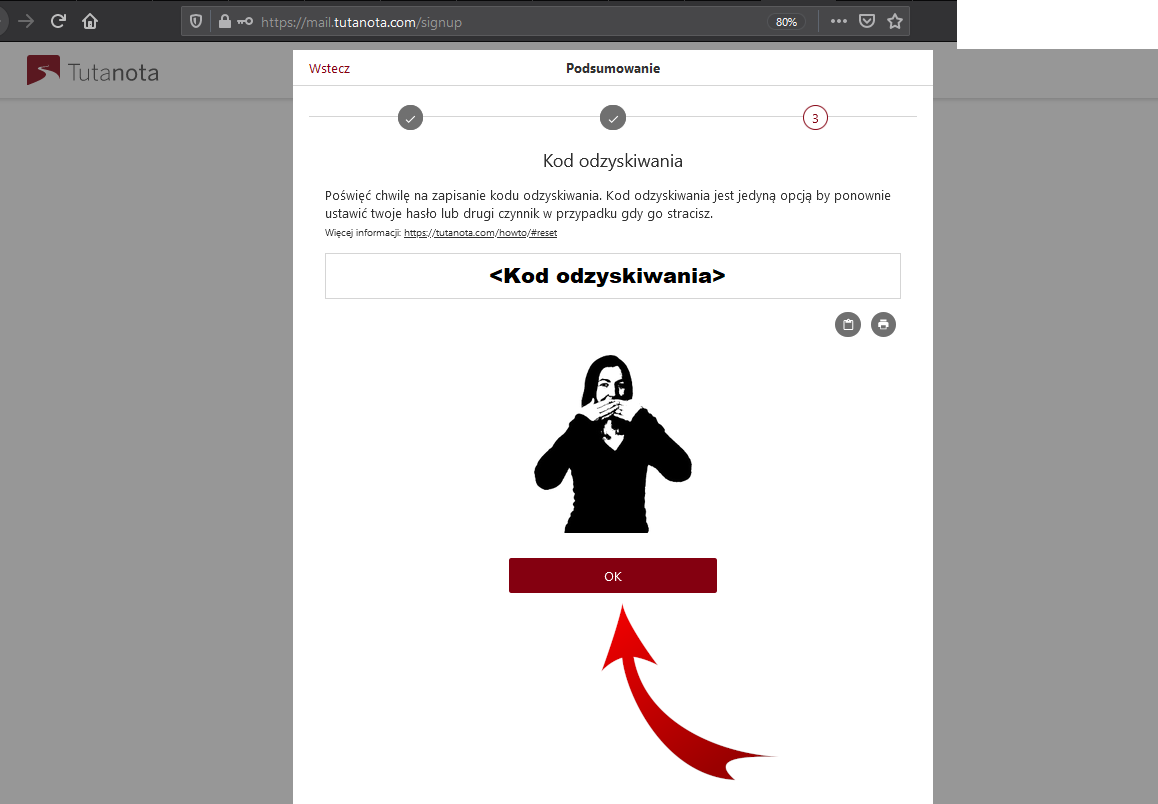Click the forward navigation arrow
The image size is (1158, 804).
(x=26, y=21)
